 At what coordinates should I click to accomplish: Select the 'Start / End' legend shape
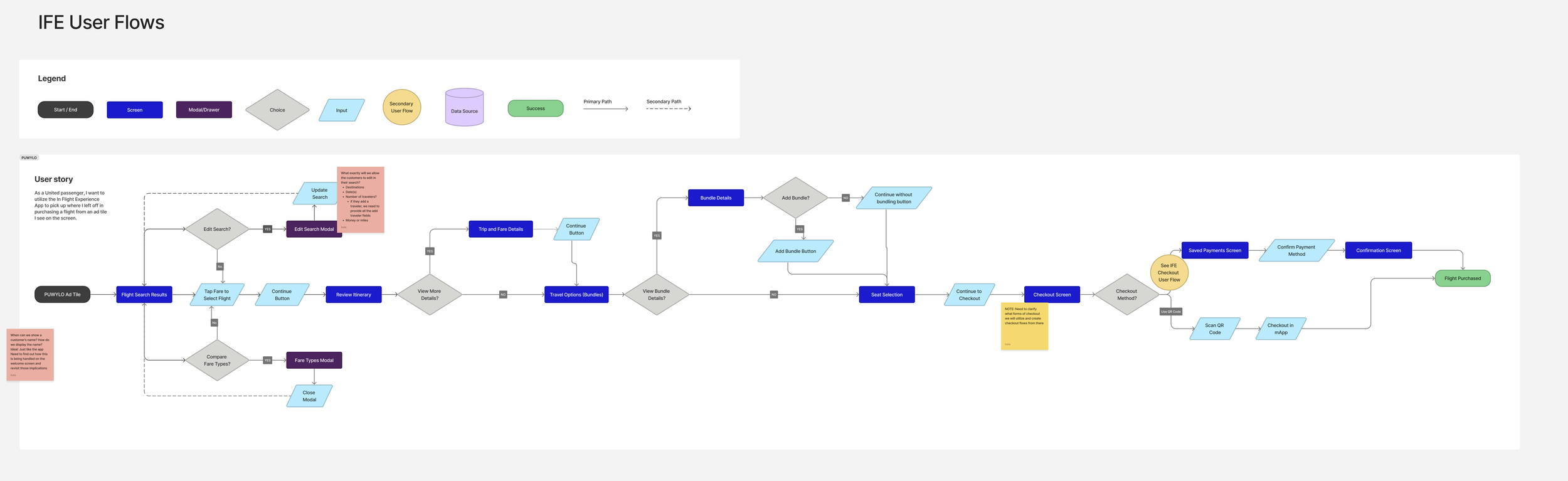point(65,110)
